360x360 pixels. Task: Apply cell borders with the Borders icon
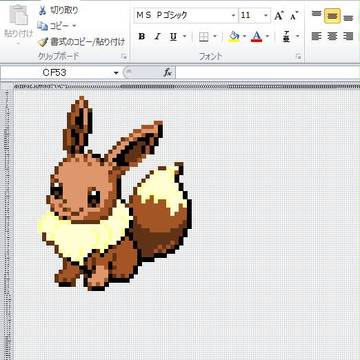tap(204, 37)
